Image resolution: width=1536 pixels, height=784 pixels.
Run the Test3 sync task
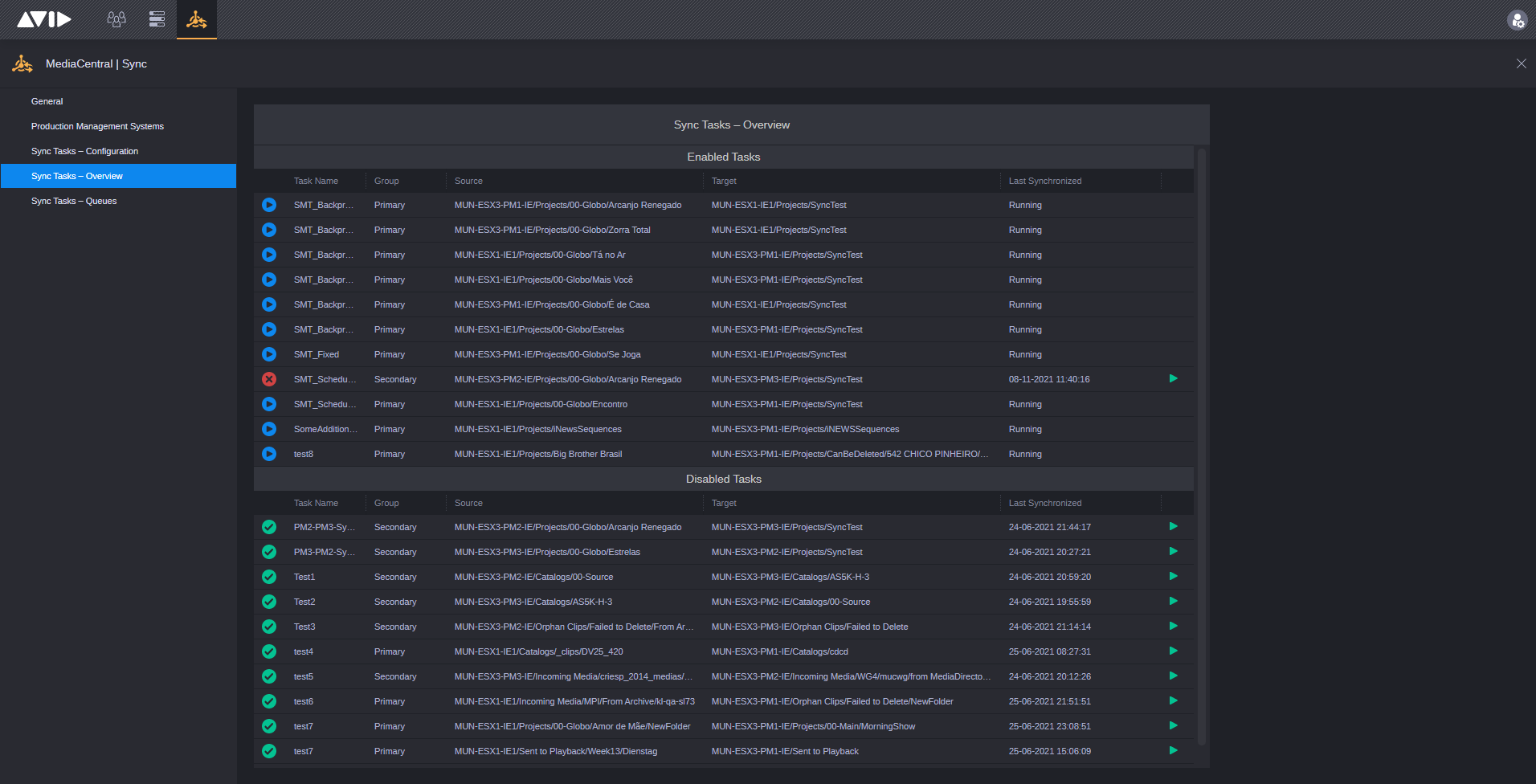click(x=1174, y=626)
